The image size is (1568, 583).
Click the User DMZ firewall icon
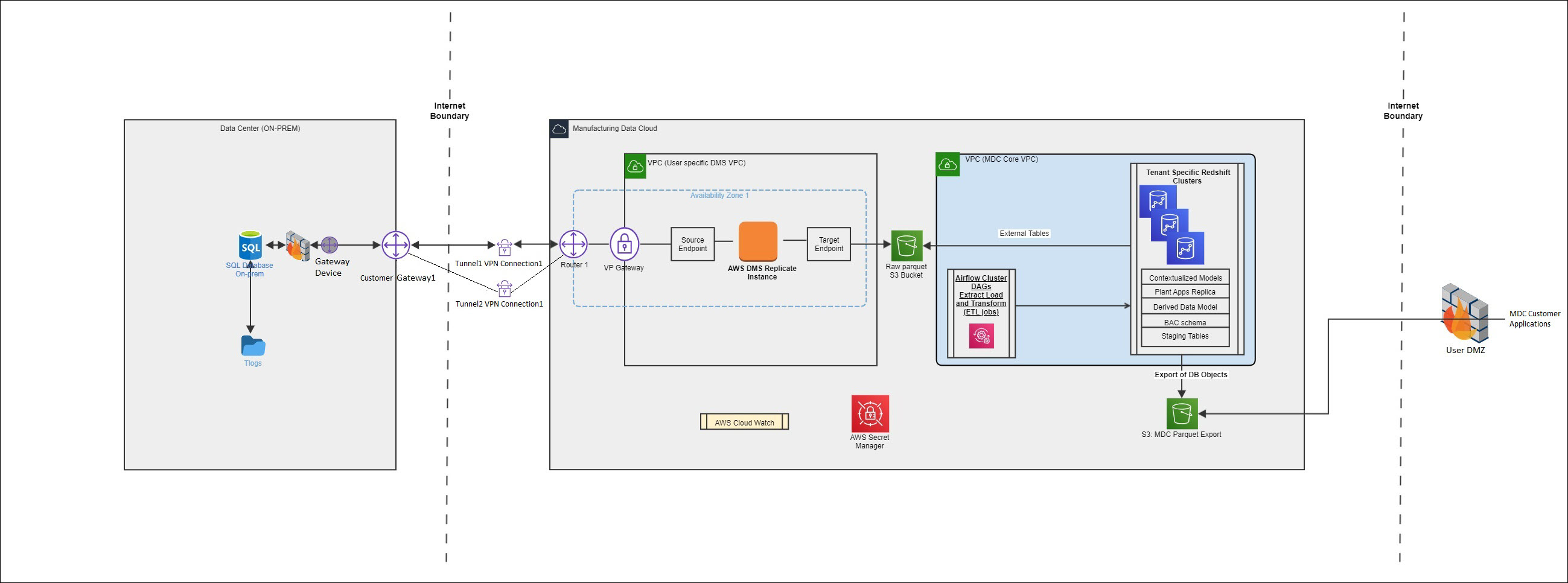pyautogui.click(x=1465, y=313)
